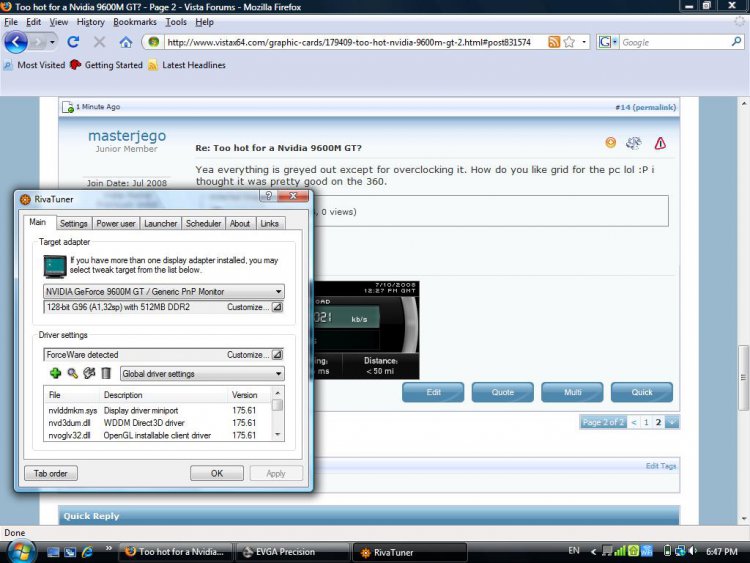The image size is (750, 563).
Task: Click the green plus add driver icon
Action: 55,373
